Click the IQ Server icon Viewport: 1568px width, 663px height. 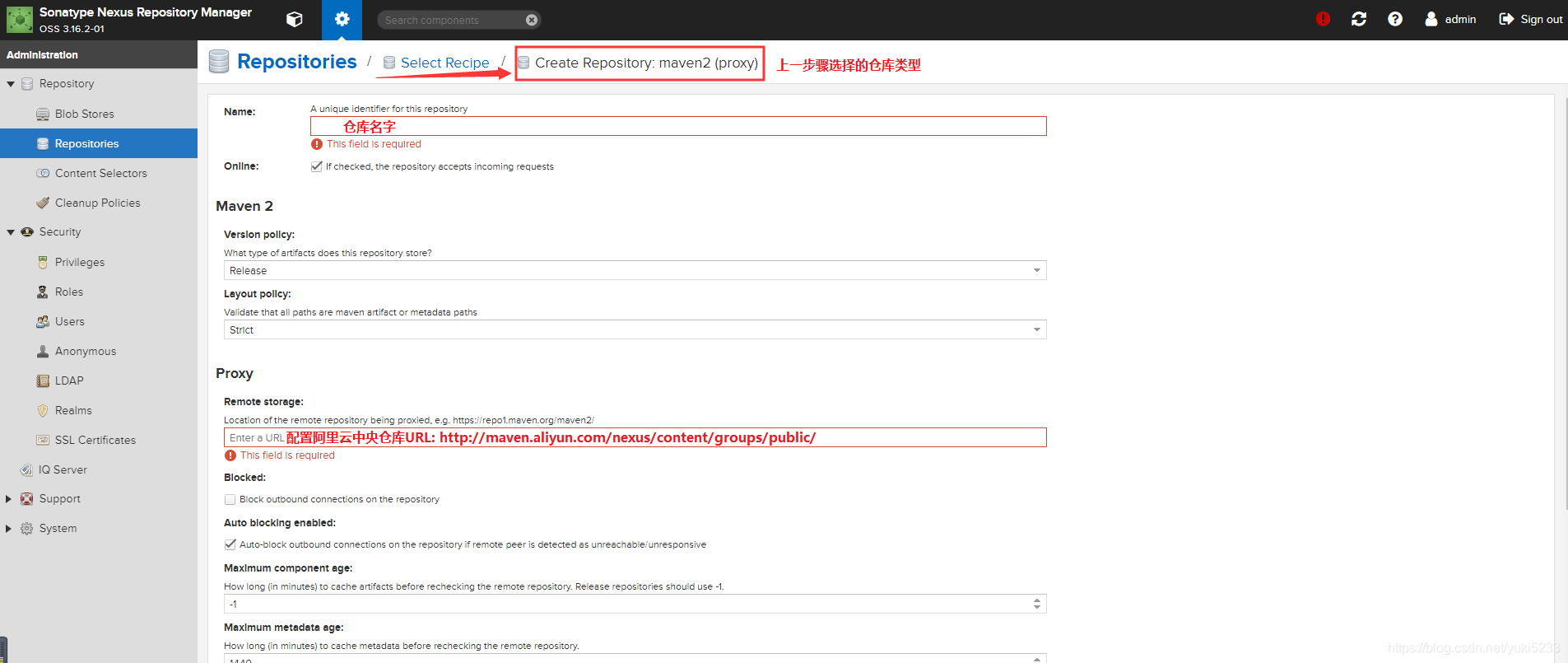pyautogui.click(x=26, y=469)
